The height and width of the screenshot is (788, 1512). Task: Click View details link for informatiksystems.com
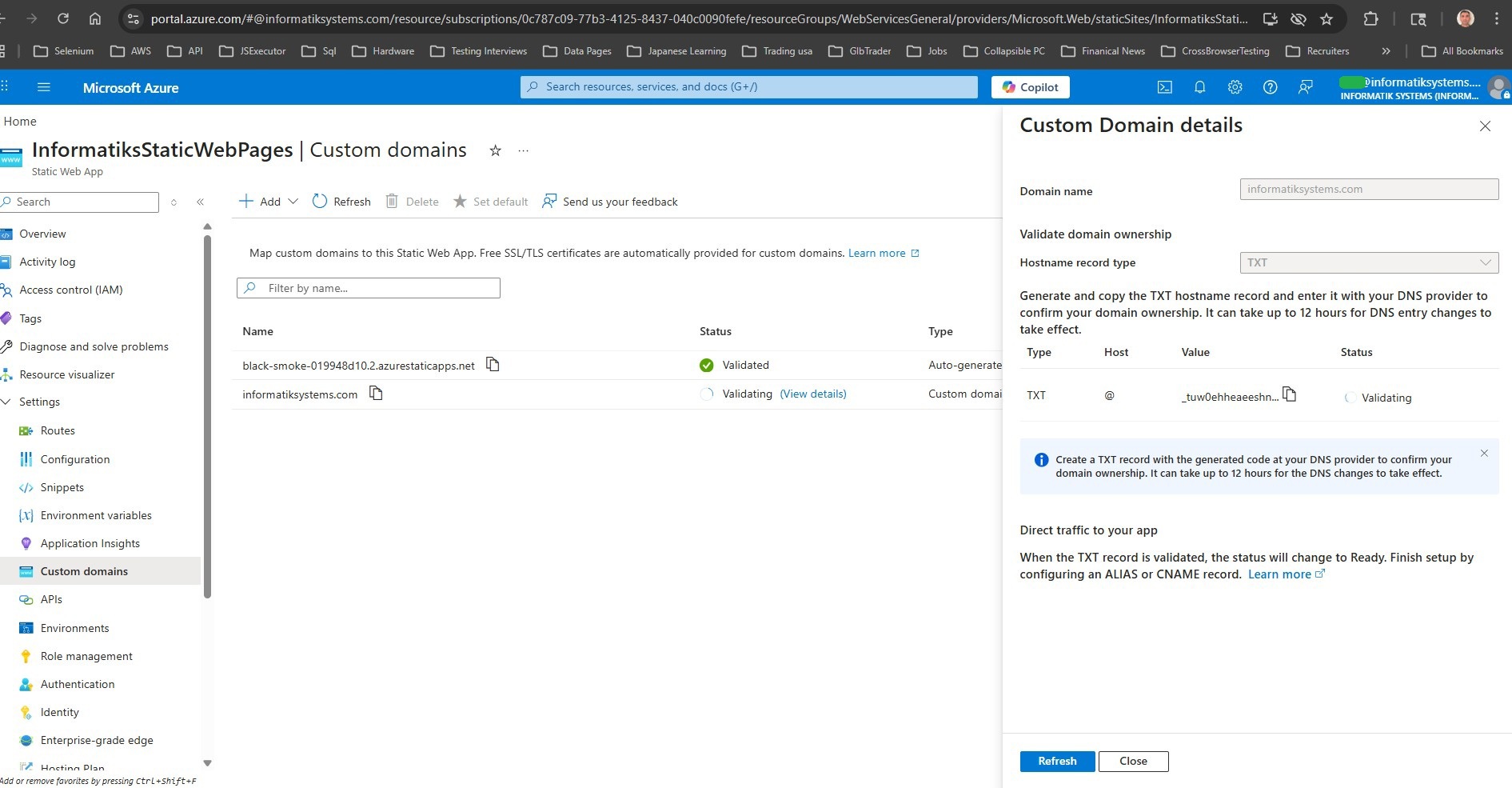point(813,394)
